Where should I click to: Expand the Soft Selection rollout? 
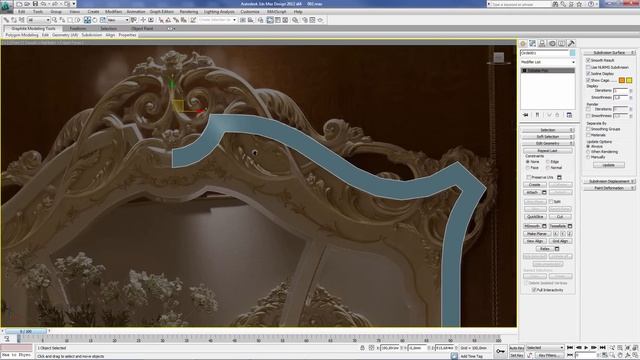[548, 136]
